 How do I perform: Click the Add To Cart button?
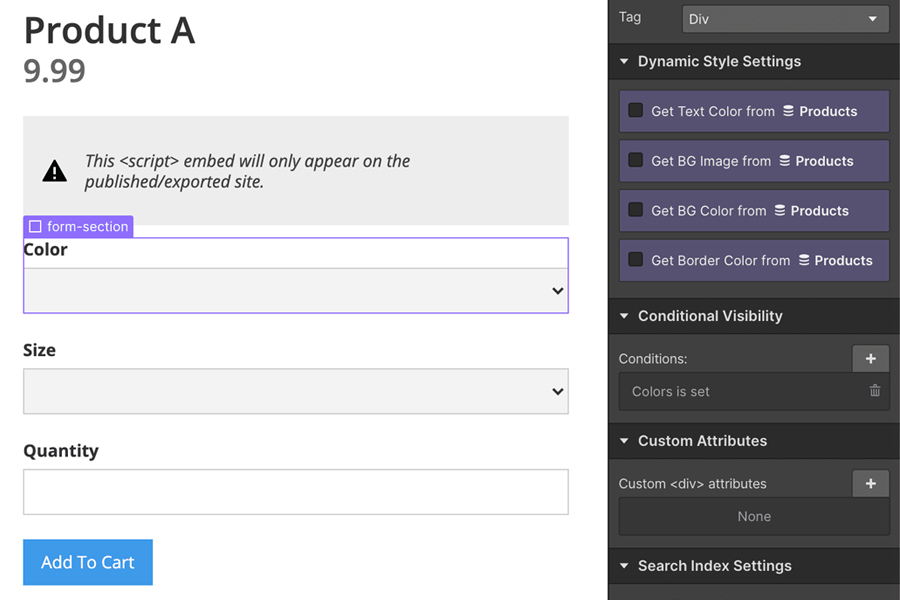(88, 562)
